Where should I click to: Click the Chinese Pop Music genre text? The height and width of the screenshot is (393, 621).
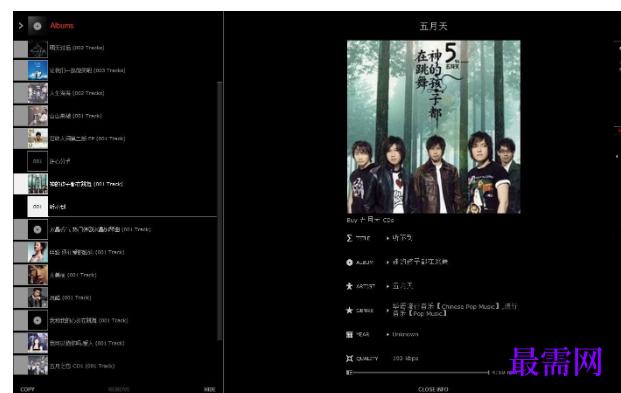pyautogui.click(x=469, y=306)
